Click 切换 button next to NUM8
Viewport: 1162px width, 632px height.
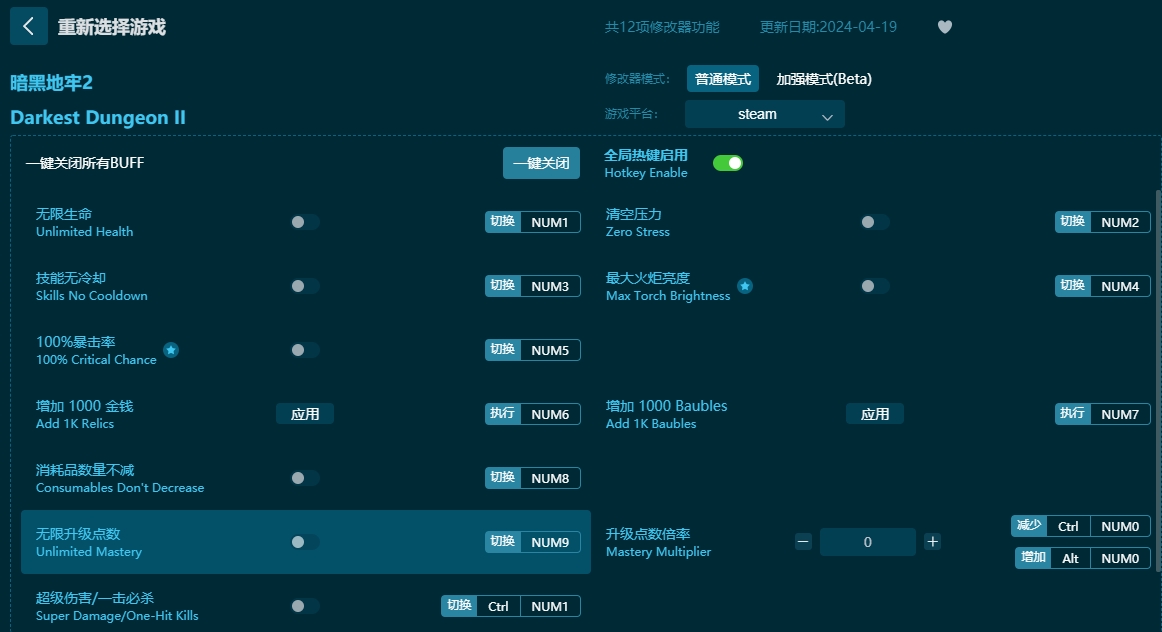coord(502,478)
